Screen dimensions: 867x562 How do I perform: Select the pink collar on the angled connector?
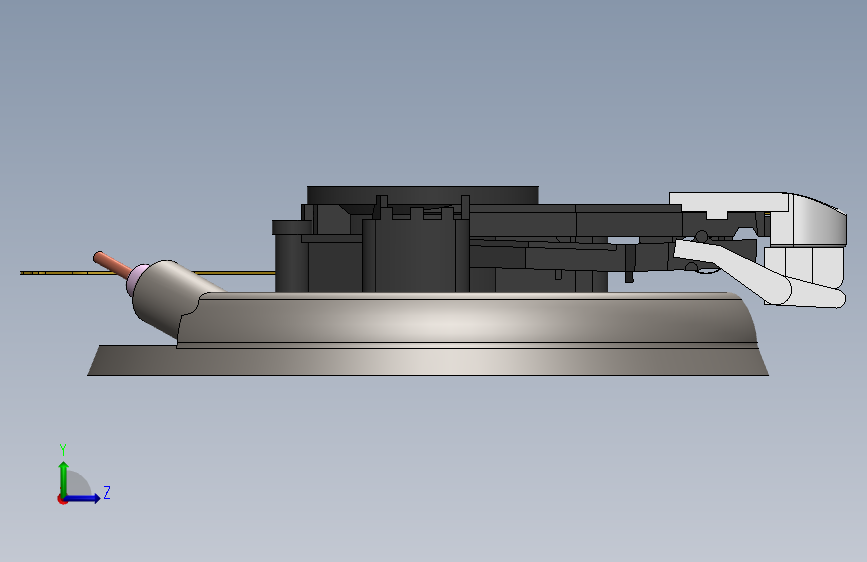tap(136, 279)
